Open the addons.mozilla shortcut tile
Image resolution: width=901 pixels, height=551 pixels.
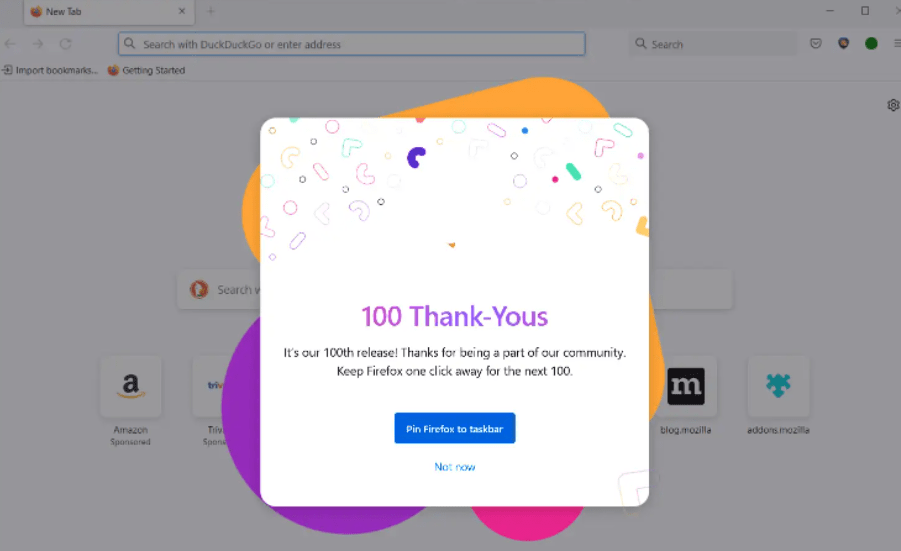pyautogui.click(x=778, y=387)
